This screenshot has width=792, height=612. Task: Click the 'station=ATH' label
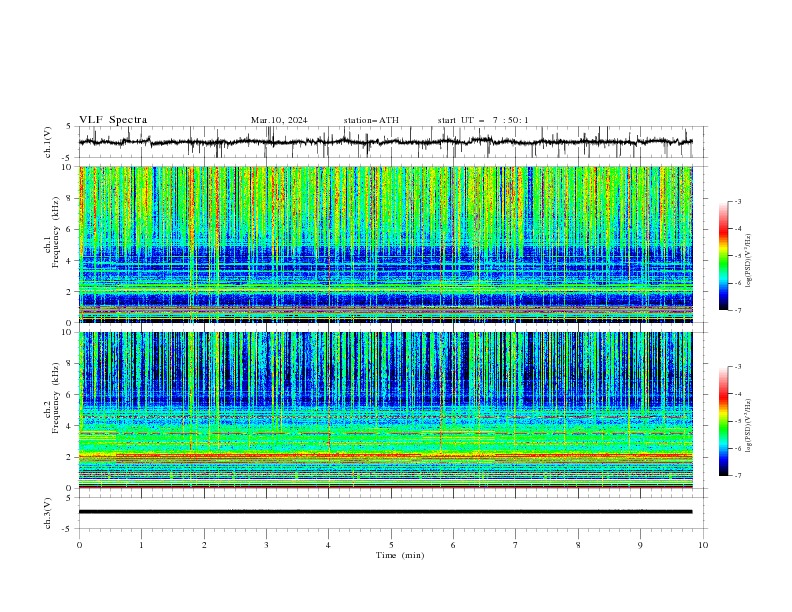coord(371,120)
